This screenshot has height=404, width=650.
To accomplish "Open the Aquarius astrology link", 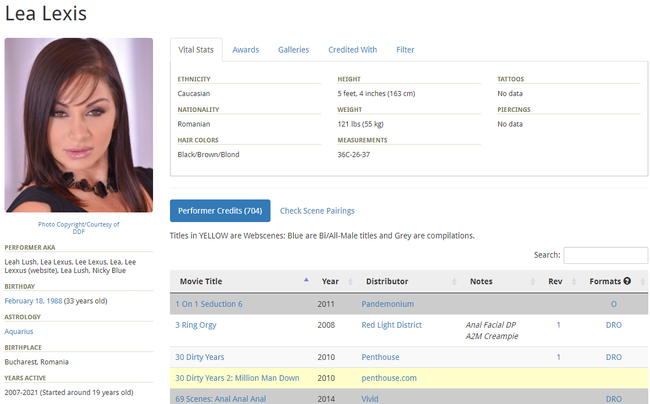I will (19, 331).
